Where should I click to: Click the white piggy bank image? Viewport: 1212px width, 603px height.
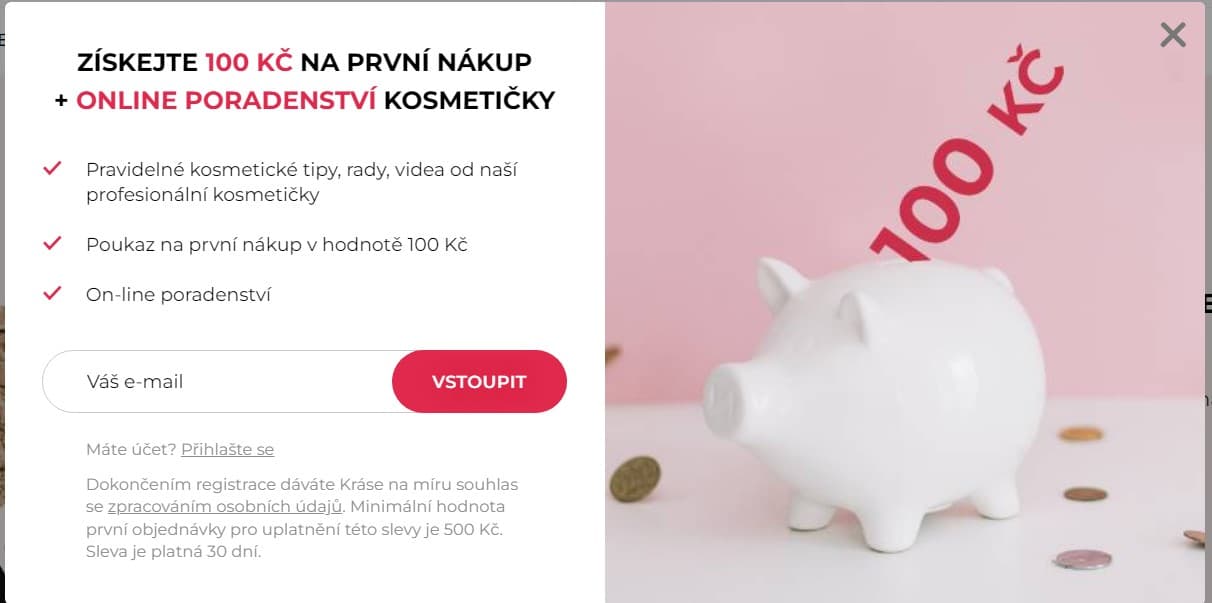tap(875, 400)
